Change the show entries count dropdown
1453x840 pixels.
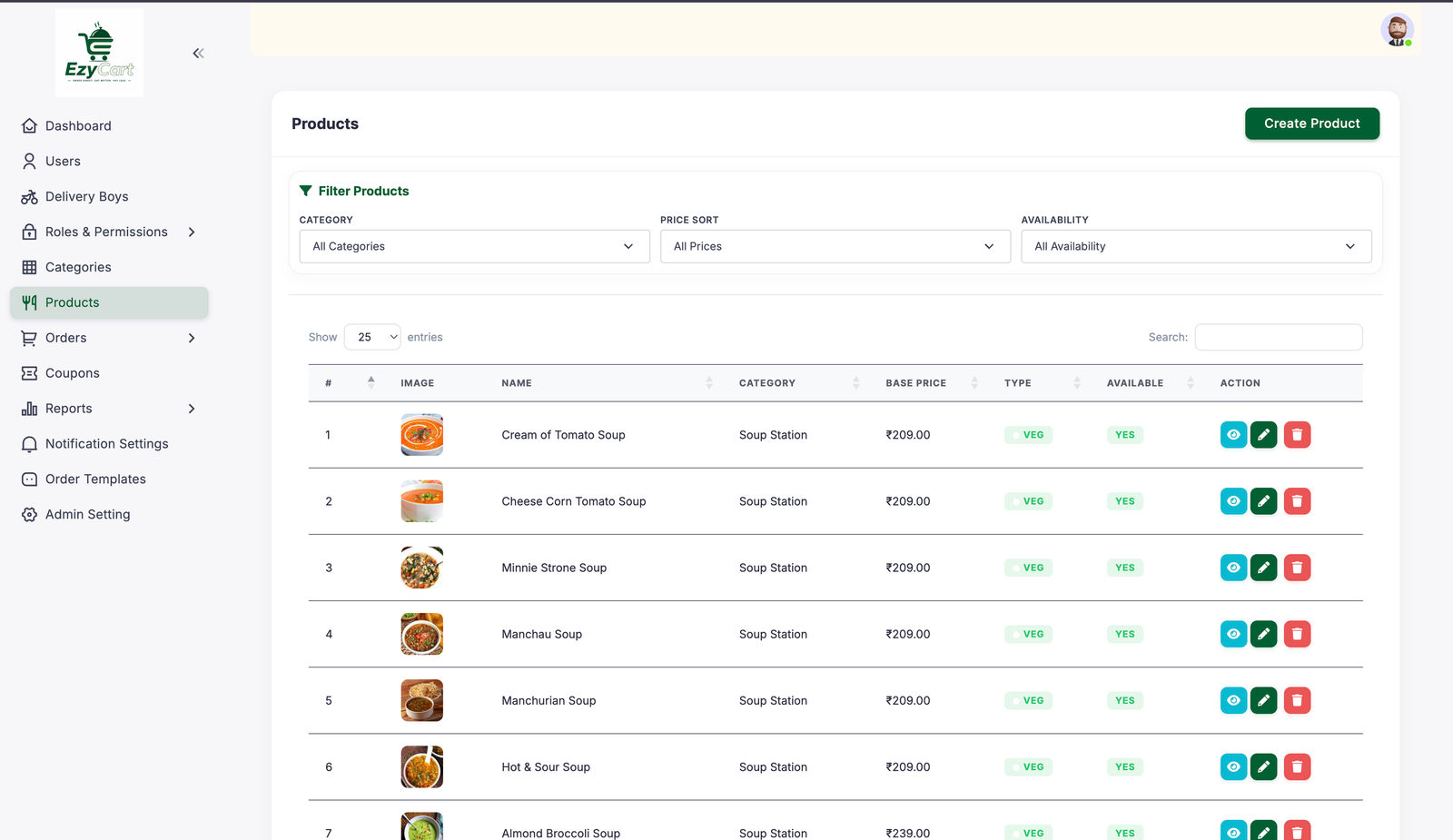point(372,337)
